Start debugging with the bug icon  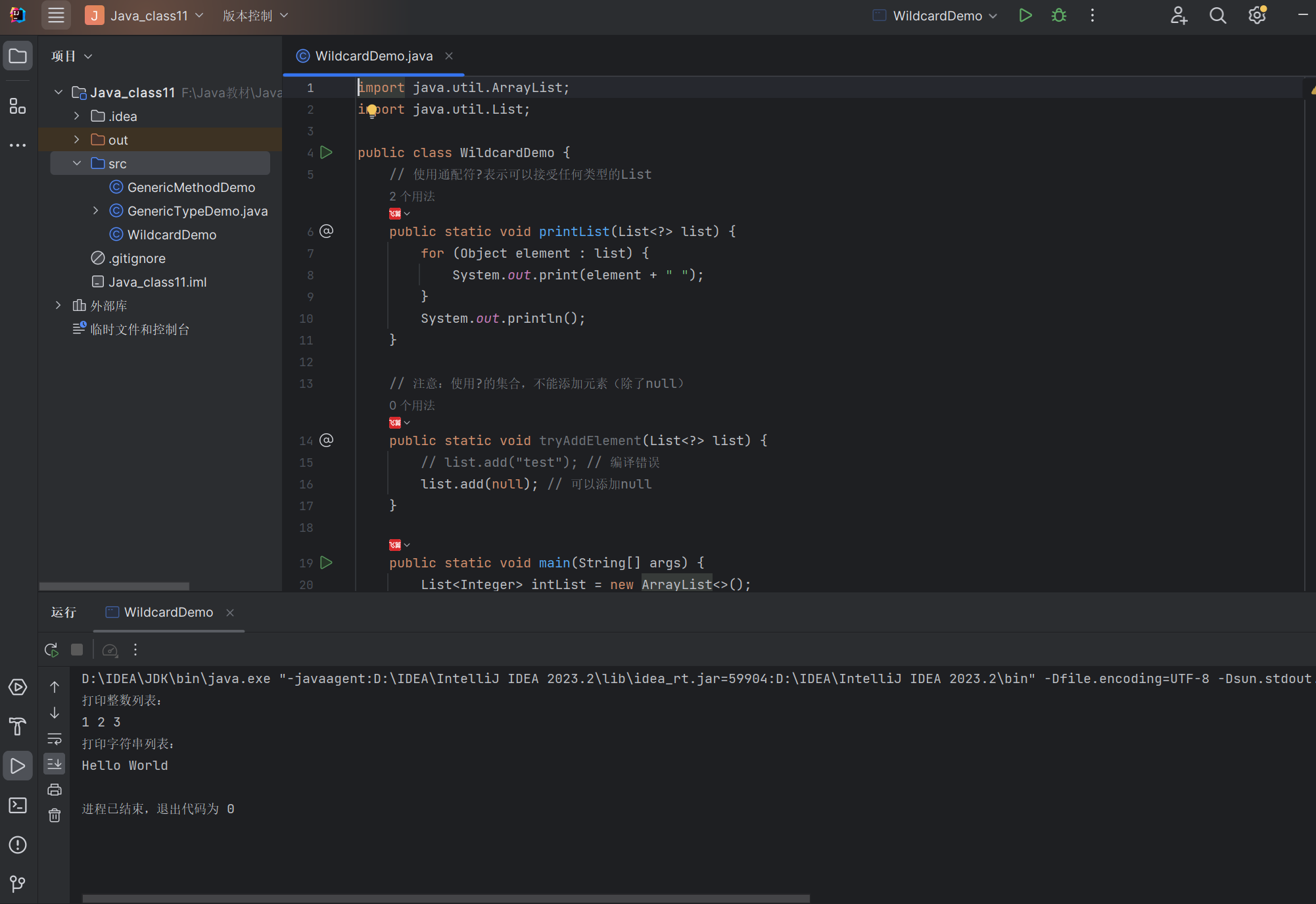click(x=1058, y=15)
